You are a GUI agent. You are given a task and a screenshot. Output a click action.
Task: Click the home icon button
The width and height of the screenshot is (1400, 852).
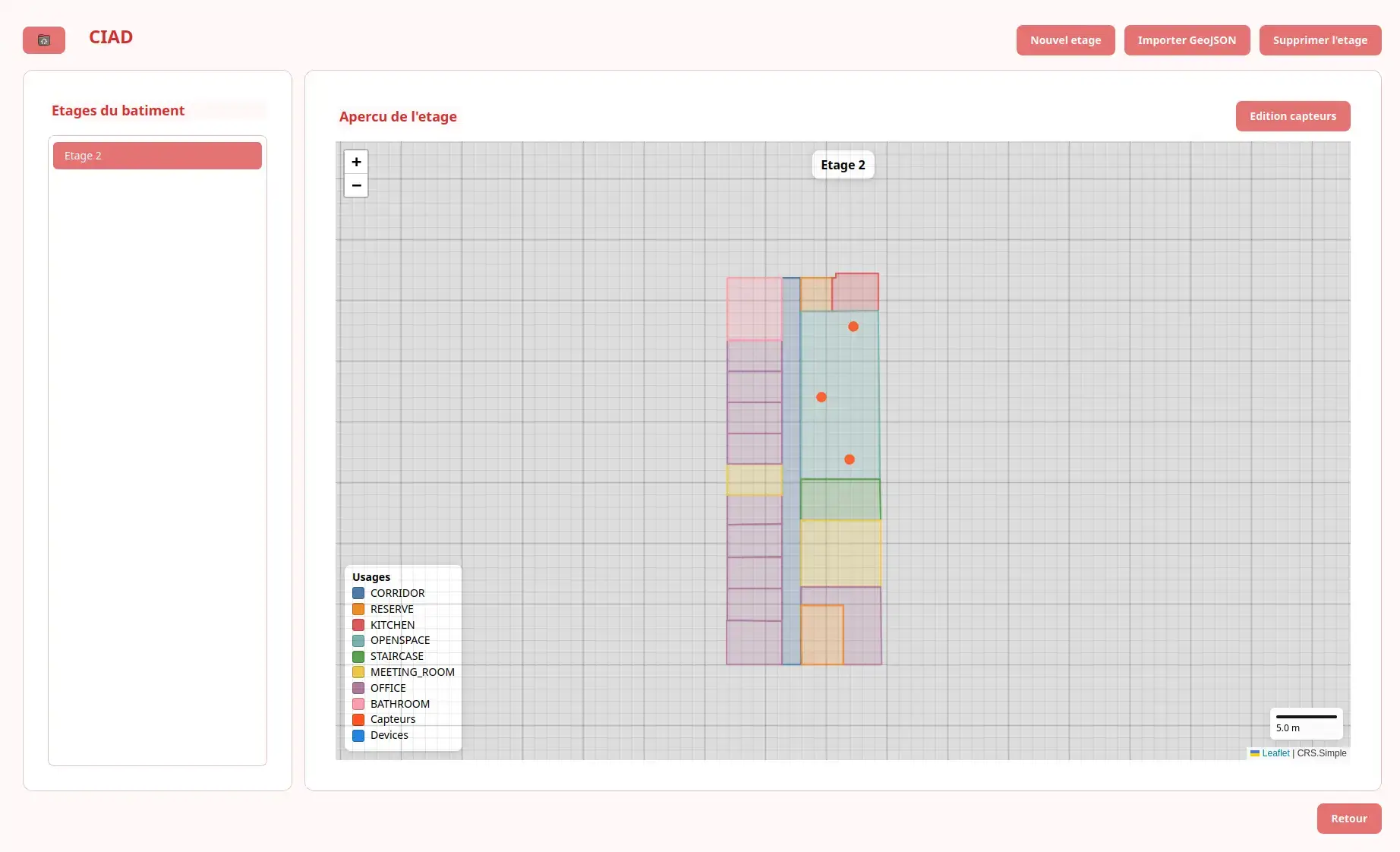tap(44, 40)
